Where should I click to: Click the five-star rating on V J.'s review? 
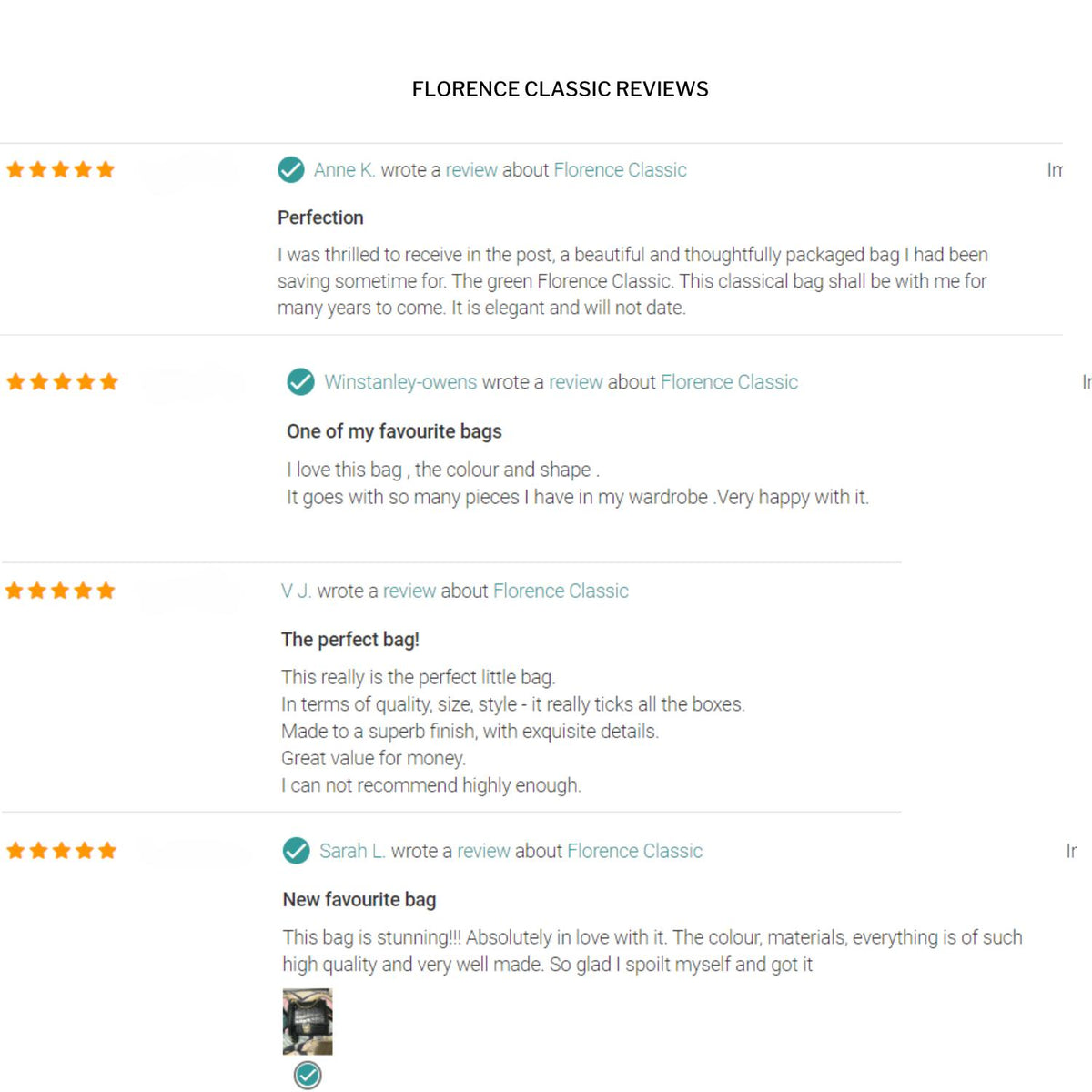60,591
